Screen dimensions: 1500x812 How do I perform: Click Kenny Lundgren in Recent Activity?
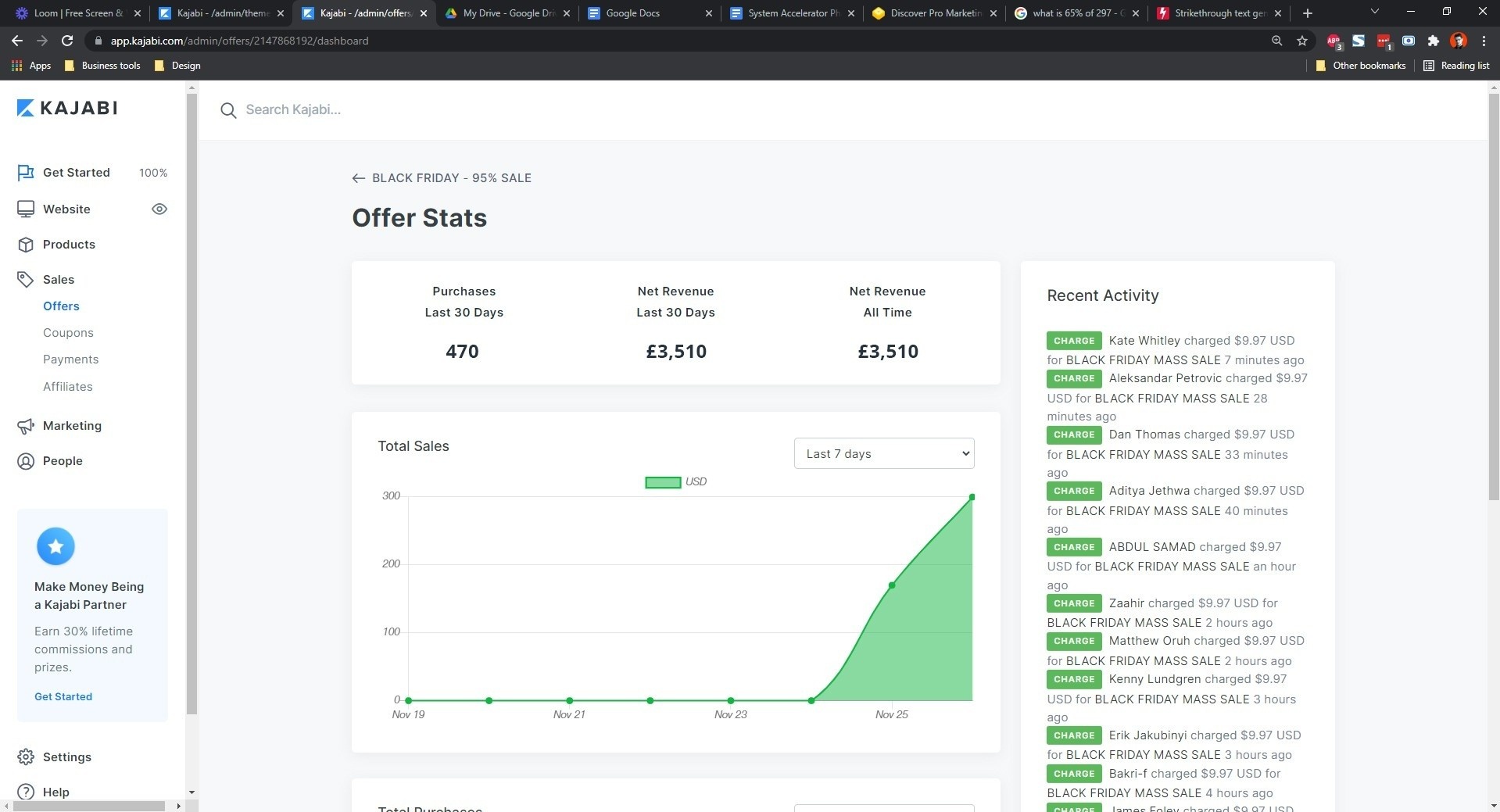pos(1155,679)
